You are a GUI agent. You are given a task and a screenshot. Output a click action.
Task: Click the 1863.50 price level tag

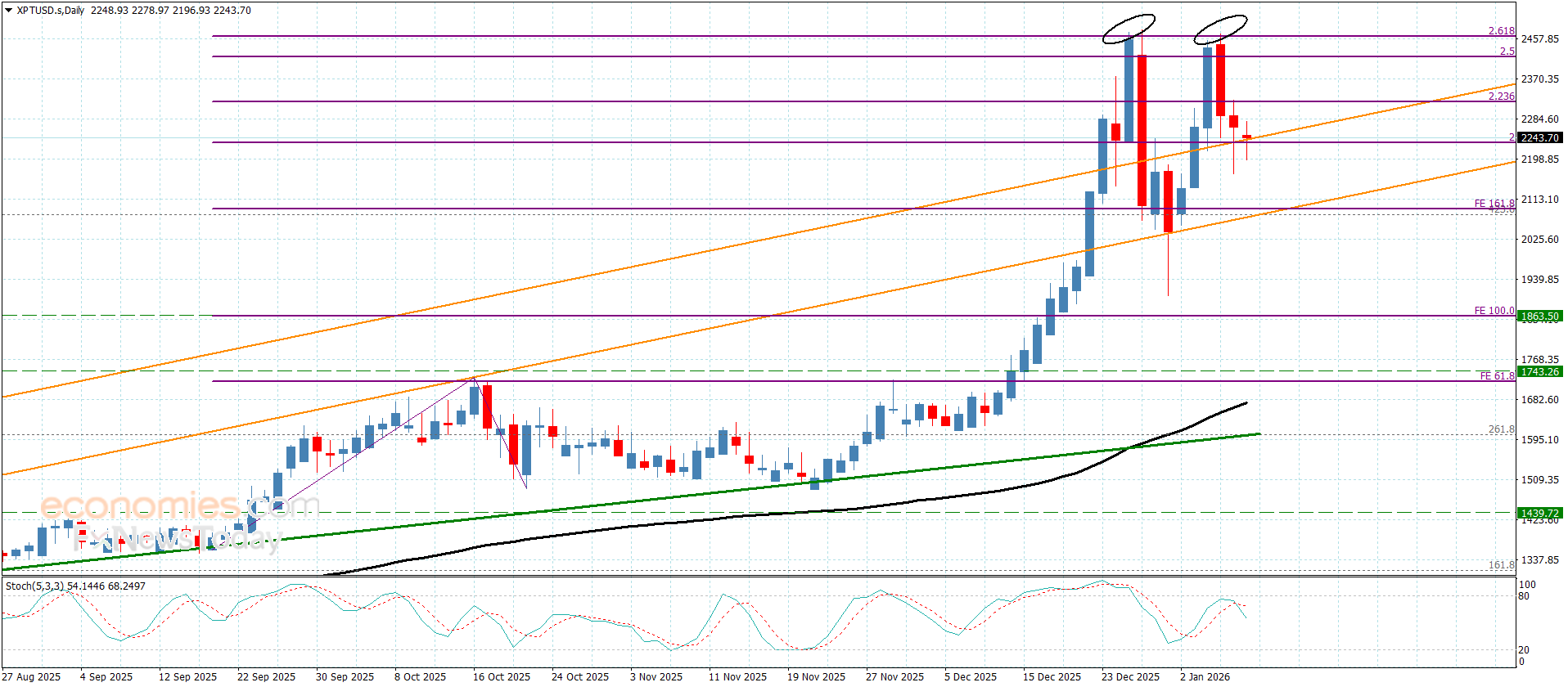click(1539, 317)
